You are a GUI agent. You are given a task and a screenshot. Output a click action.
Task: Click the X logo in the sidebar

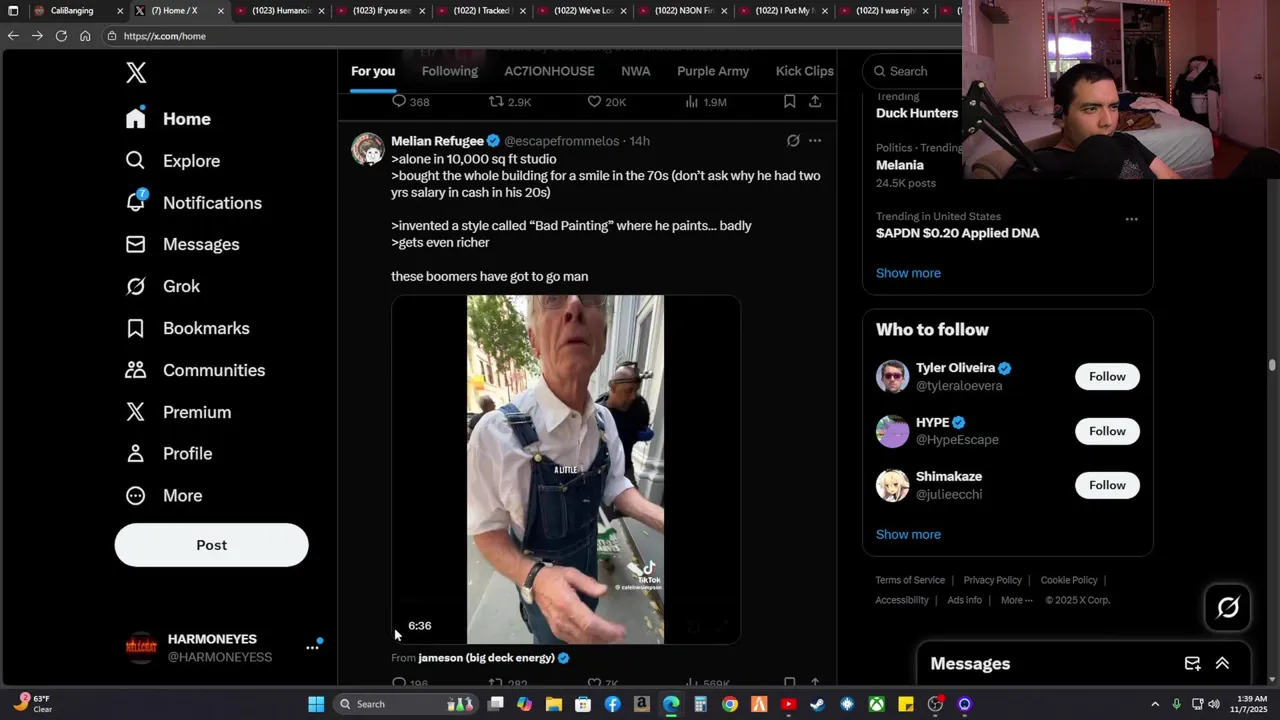[x=136, y=72]
